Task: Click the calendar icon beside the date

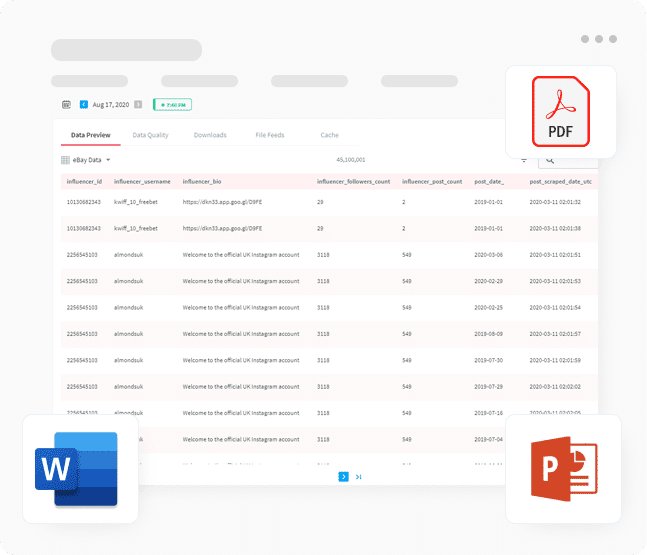Action: [66, 105]
